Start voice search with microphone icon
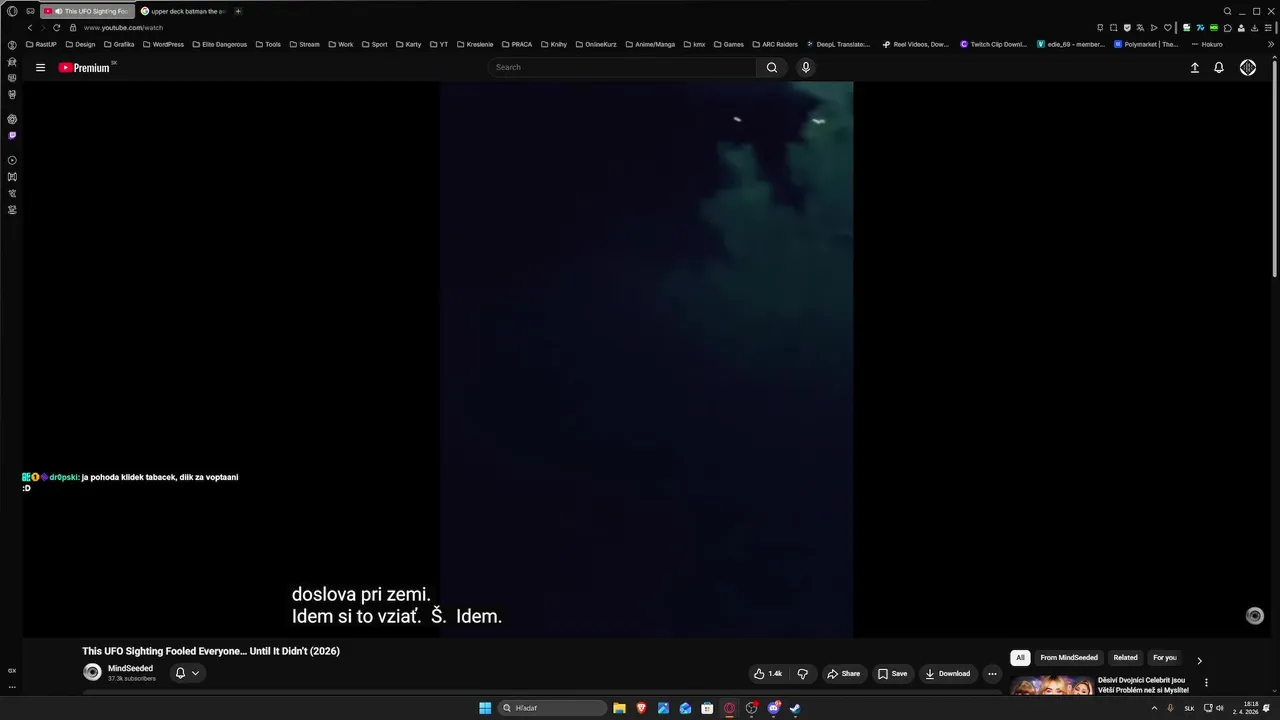This screenshot has width=1280, height=720. click(806, 67)
